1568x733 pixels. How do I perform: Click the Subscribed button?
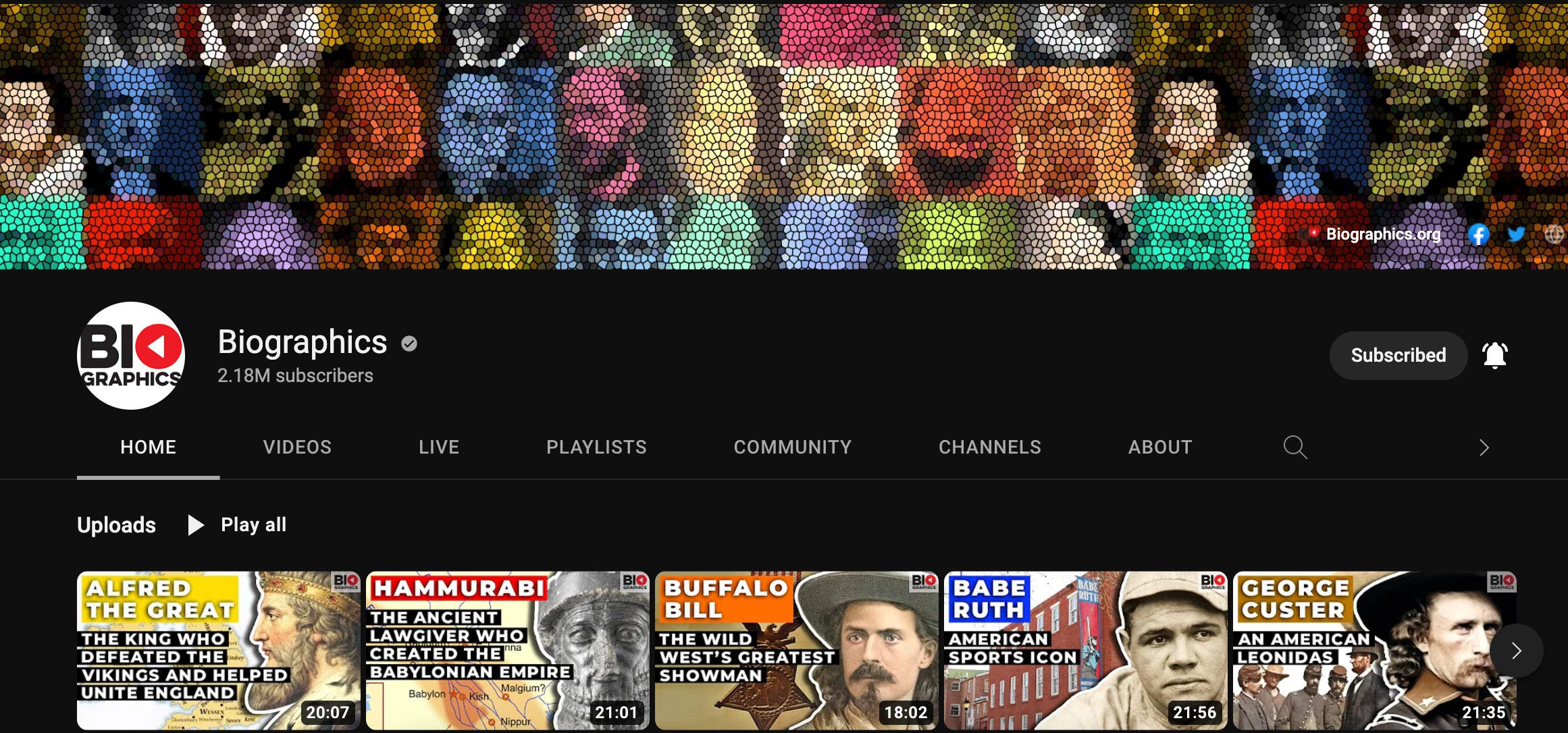tap(1398, 356)
